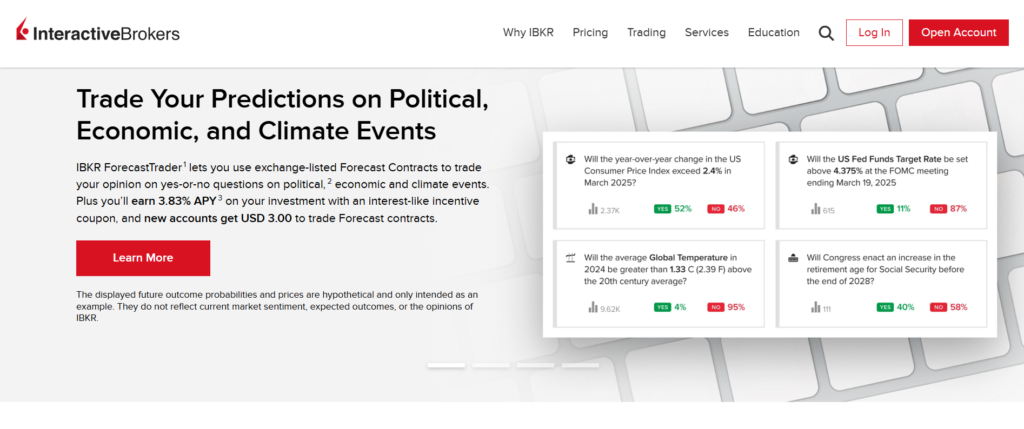Click the Open Account button

(x=959, y=33)
